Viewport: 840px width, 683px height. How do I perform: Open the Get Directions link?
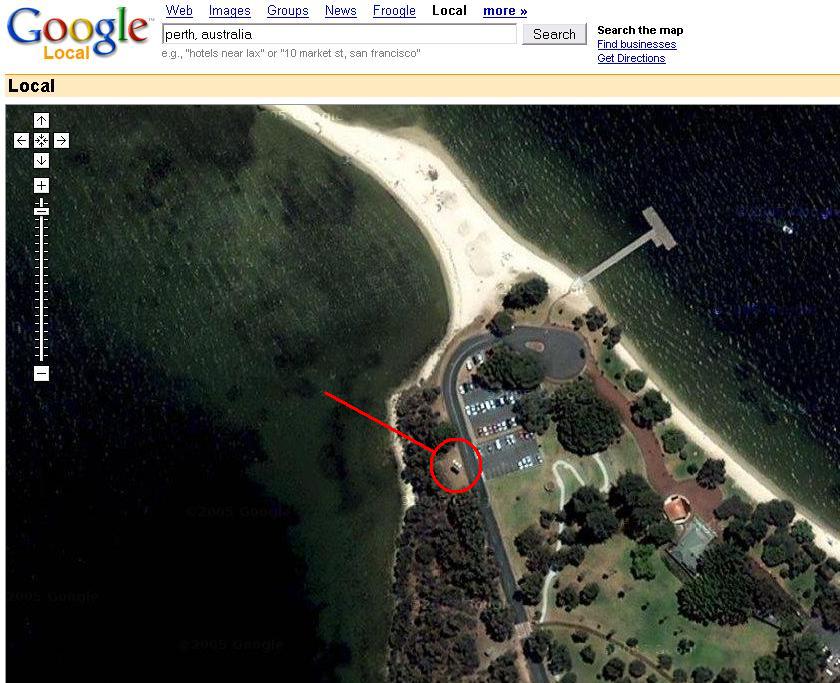[x=631, y=58]
